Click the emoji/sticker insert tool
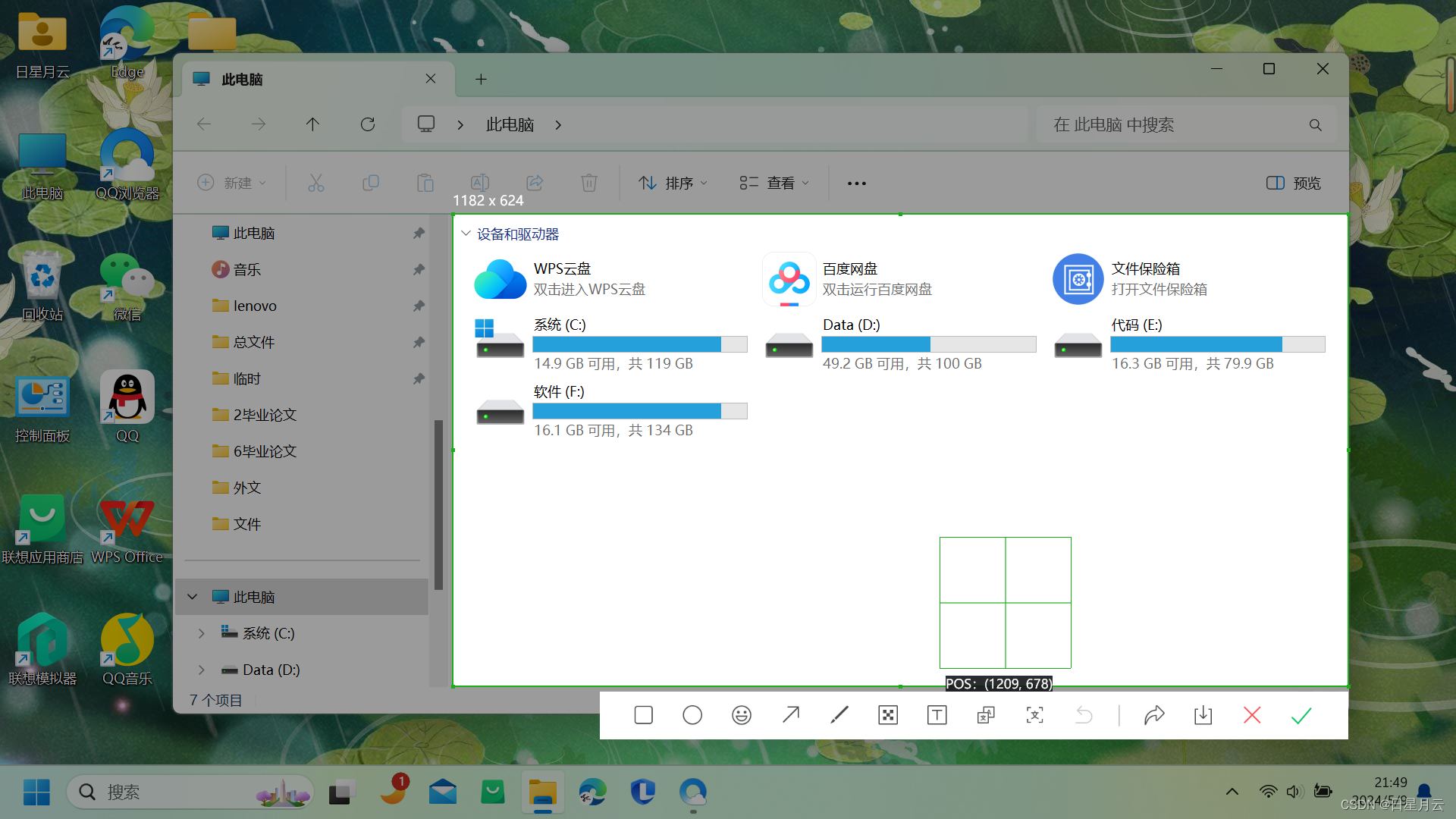This screenshot has height=819, width=1456. point(742,716)
